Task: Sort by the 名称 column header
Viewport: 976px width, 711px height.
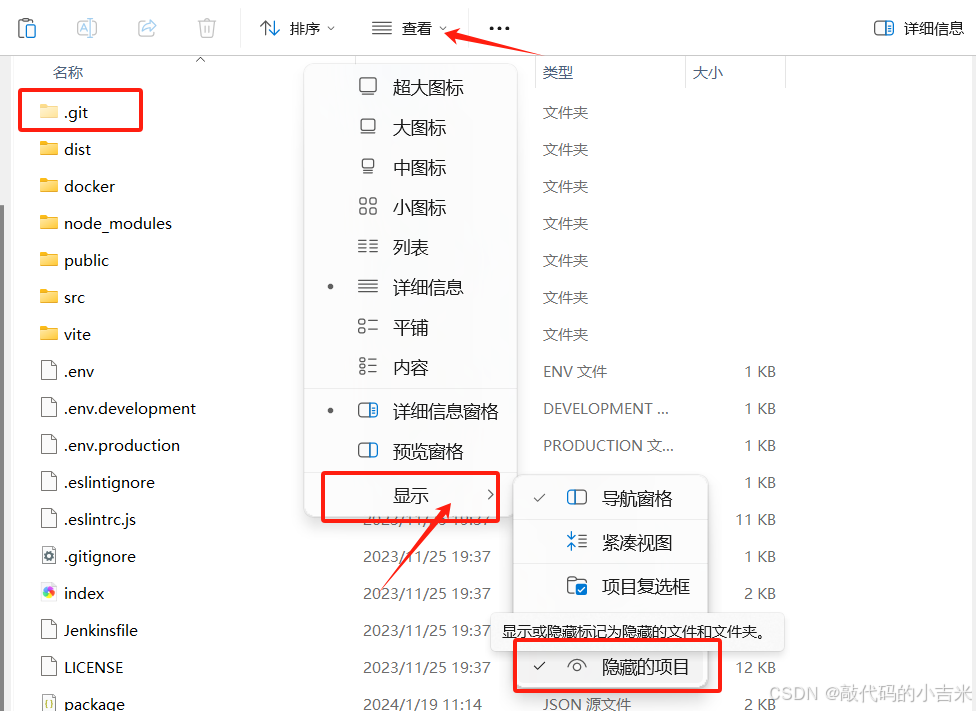Action: (68, 73)
